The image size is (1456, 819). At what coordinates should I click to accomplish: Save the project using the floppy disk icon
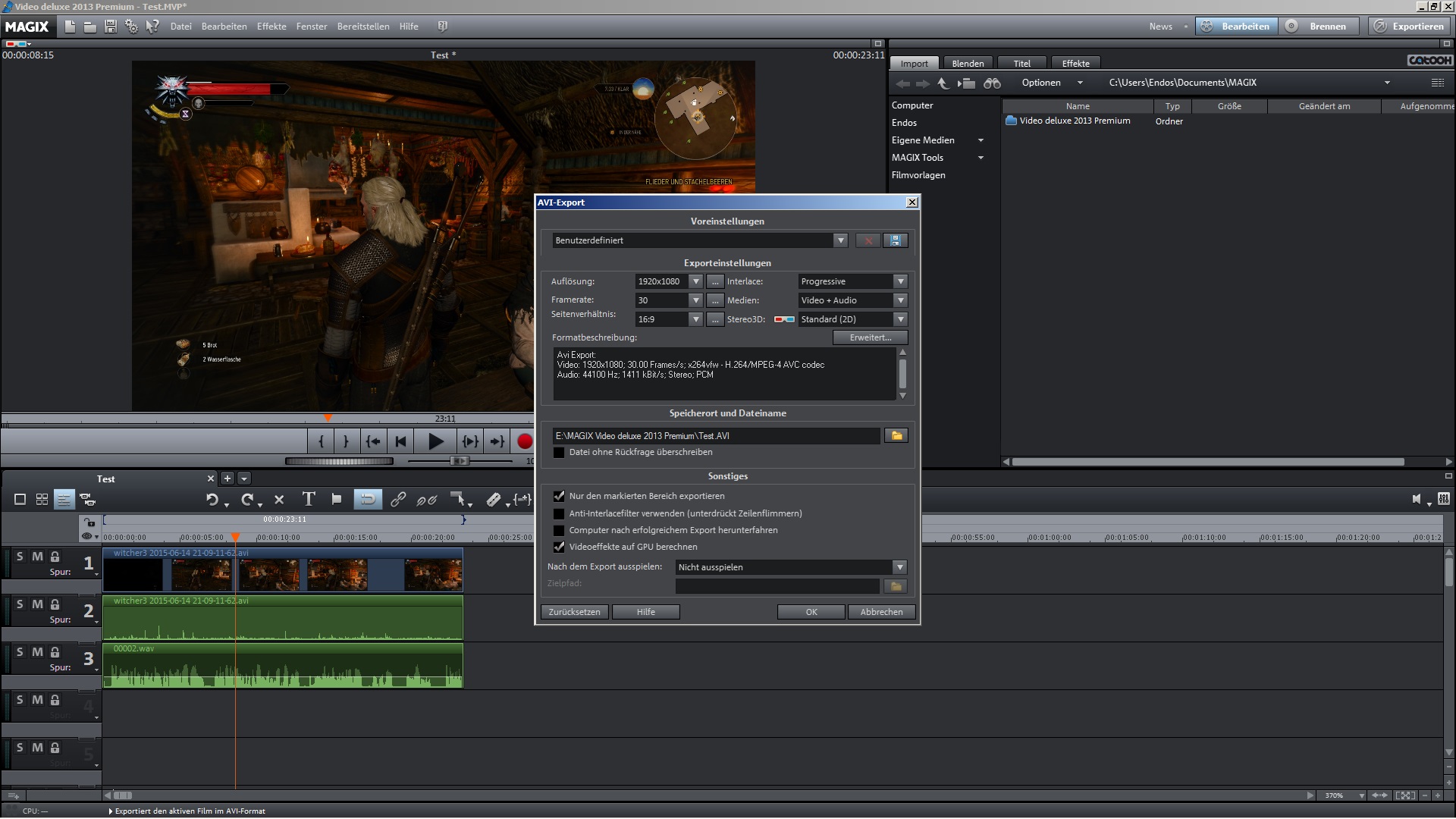[111, 27]
